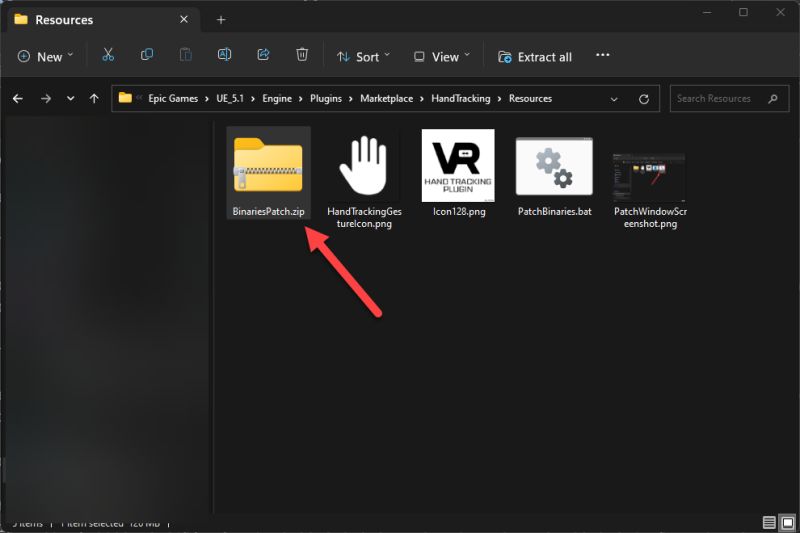
Task: Click the Paste clipboard icon
Action: click(186, 55)
